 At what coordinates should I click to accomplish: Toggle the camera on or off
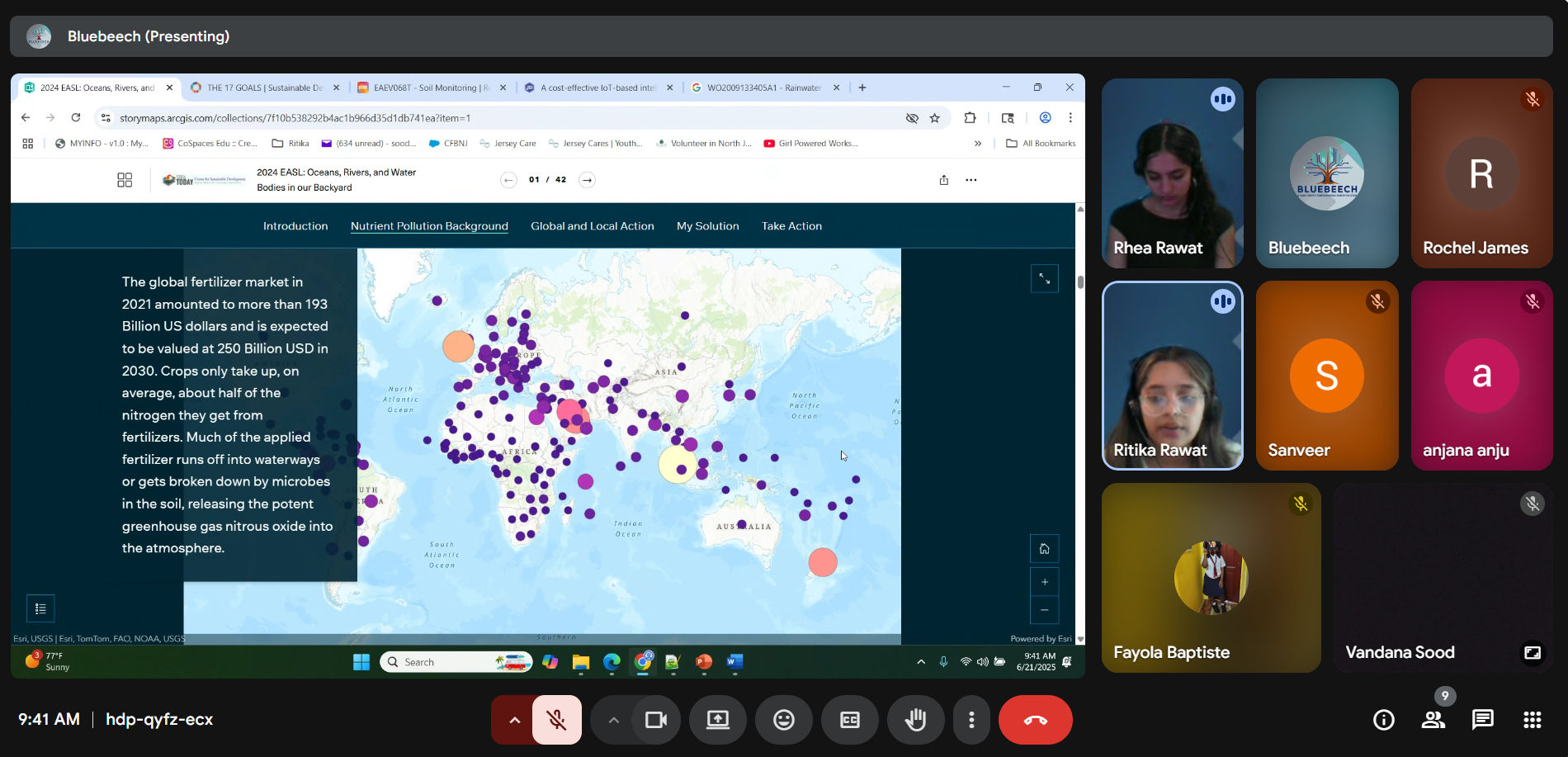coord(656,720)
